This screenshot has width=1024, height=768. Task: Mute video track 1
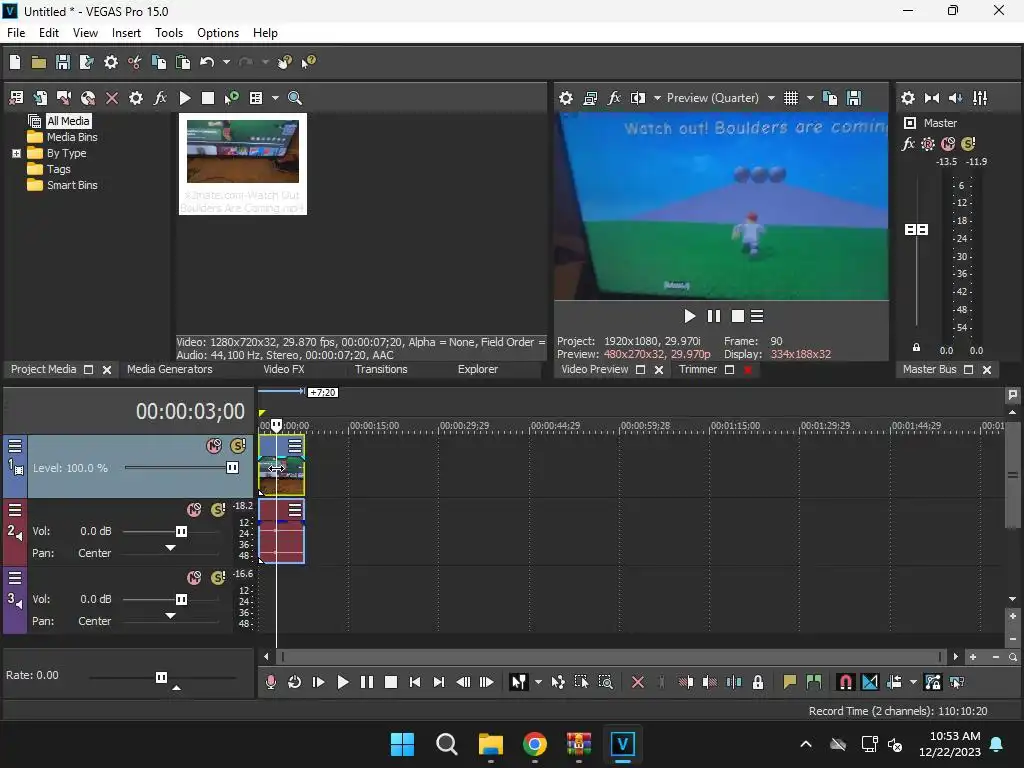click(214, 446)
